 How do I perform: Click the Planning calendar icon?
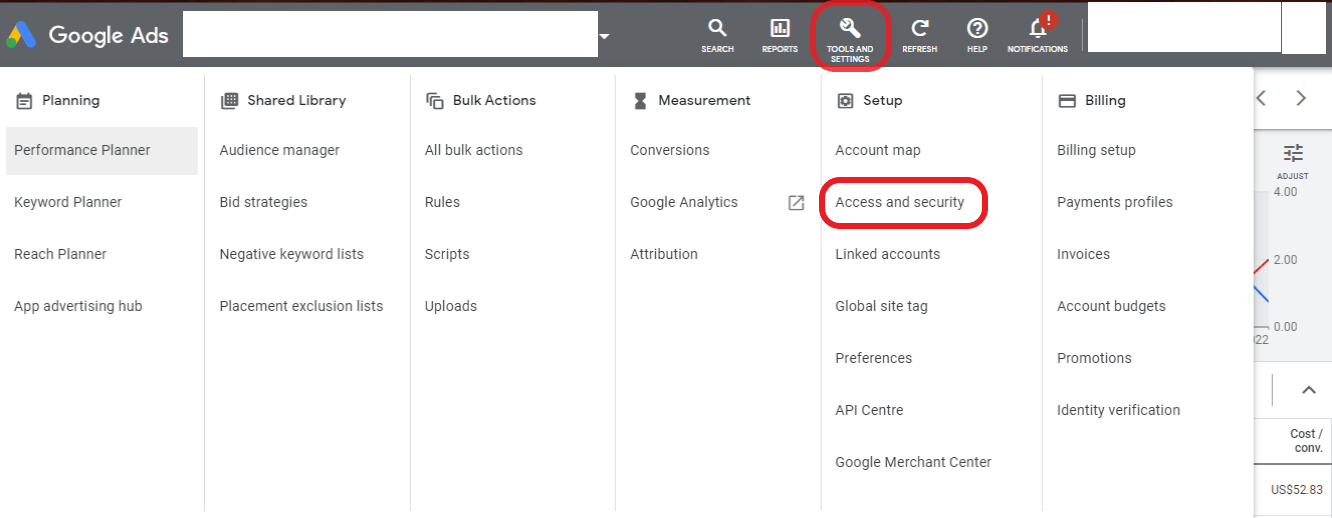click(x=24, y=100)
